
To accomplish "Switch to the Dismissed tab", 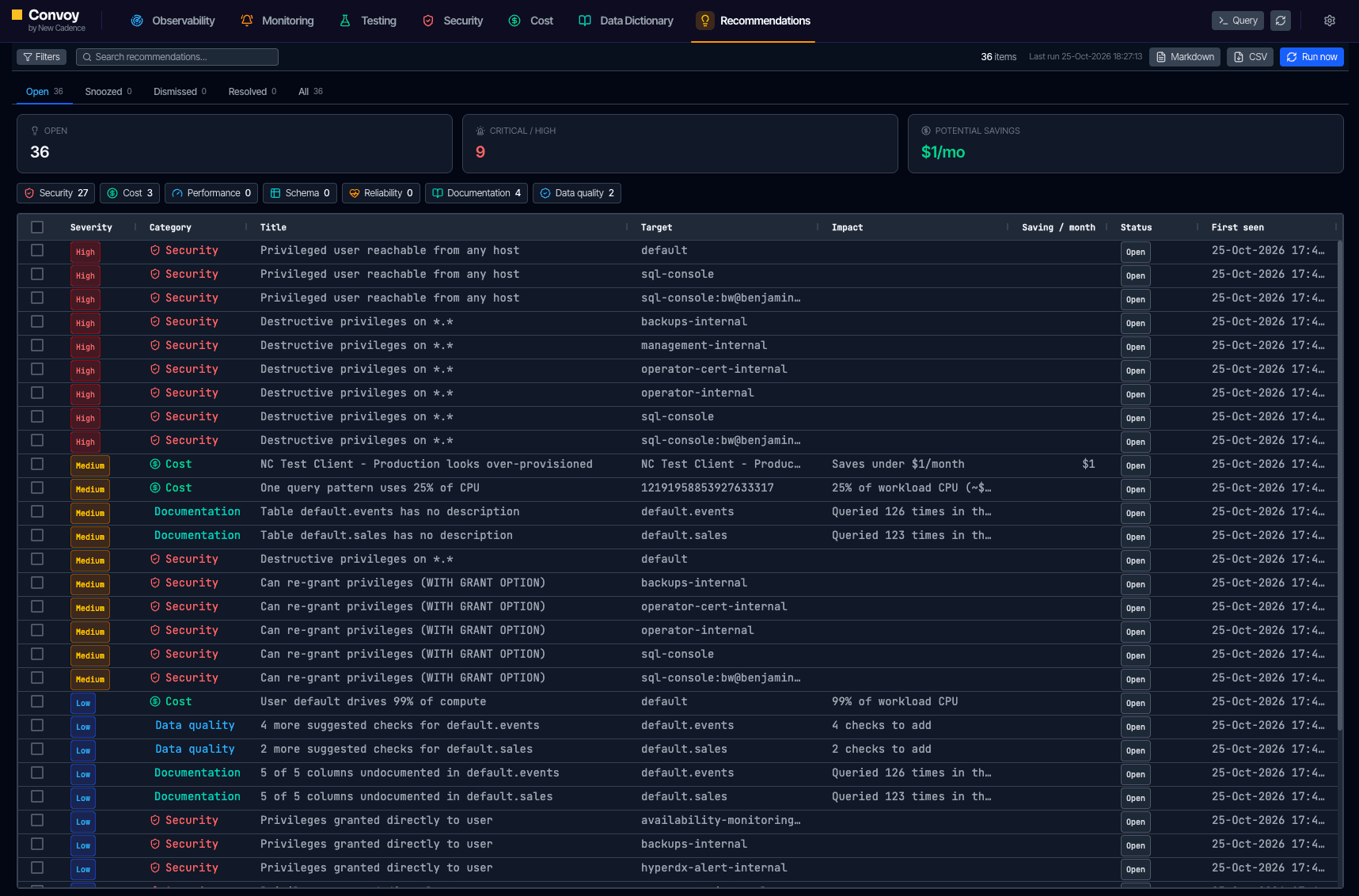I will (180, 92).
